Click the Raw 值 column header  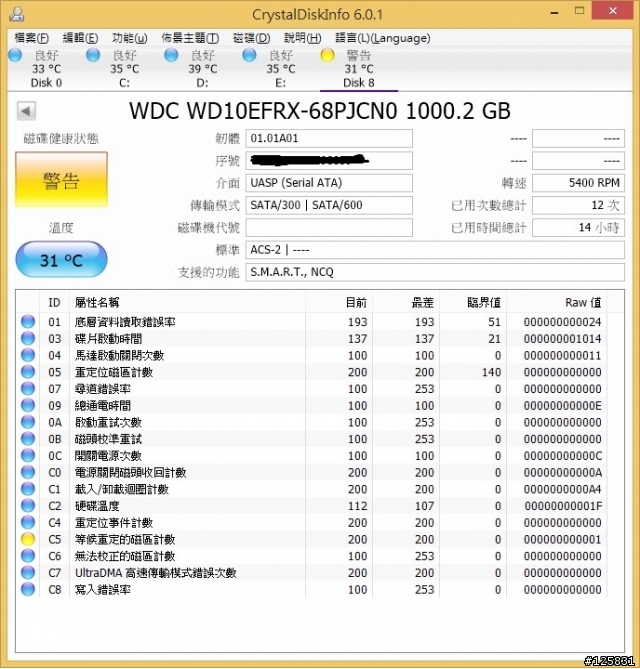pyautogui.click(x=557, y=303)
